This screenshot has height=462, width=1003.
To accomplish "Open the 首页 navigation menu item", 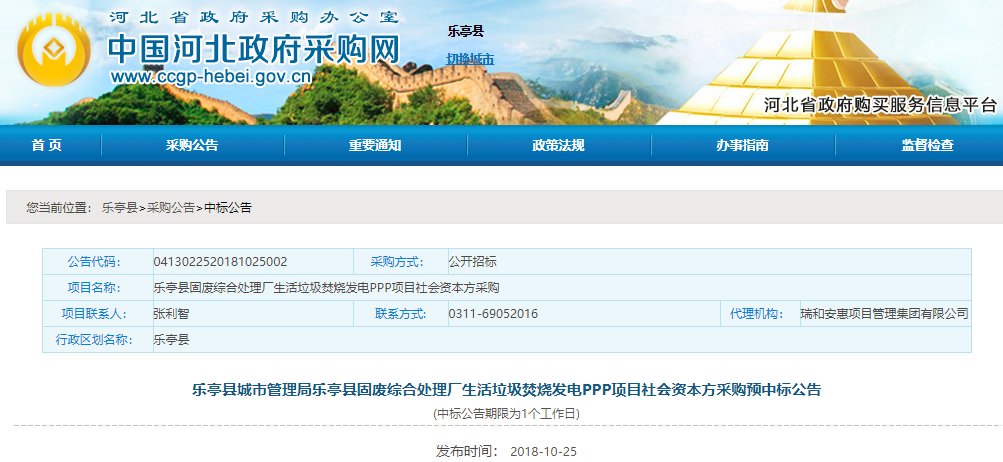I will point(47,146).
